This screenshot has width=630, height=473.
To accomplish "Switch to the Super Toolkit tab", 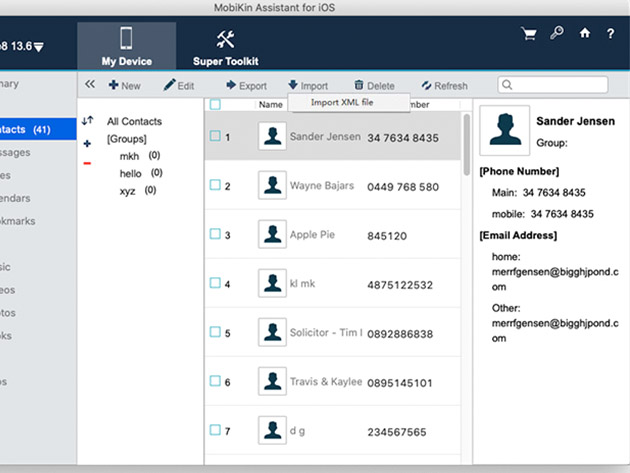I will (225, 48).
